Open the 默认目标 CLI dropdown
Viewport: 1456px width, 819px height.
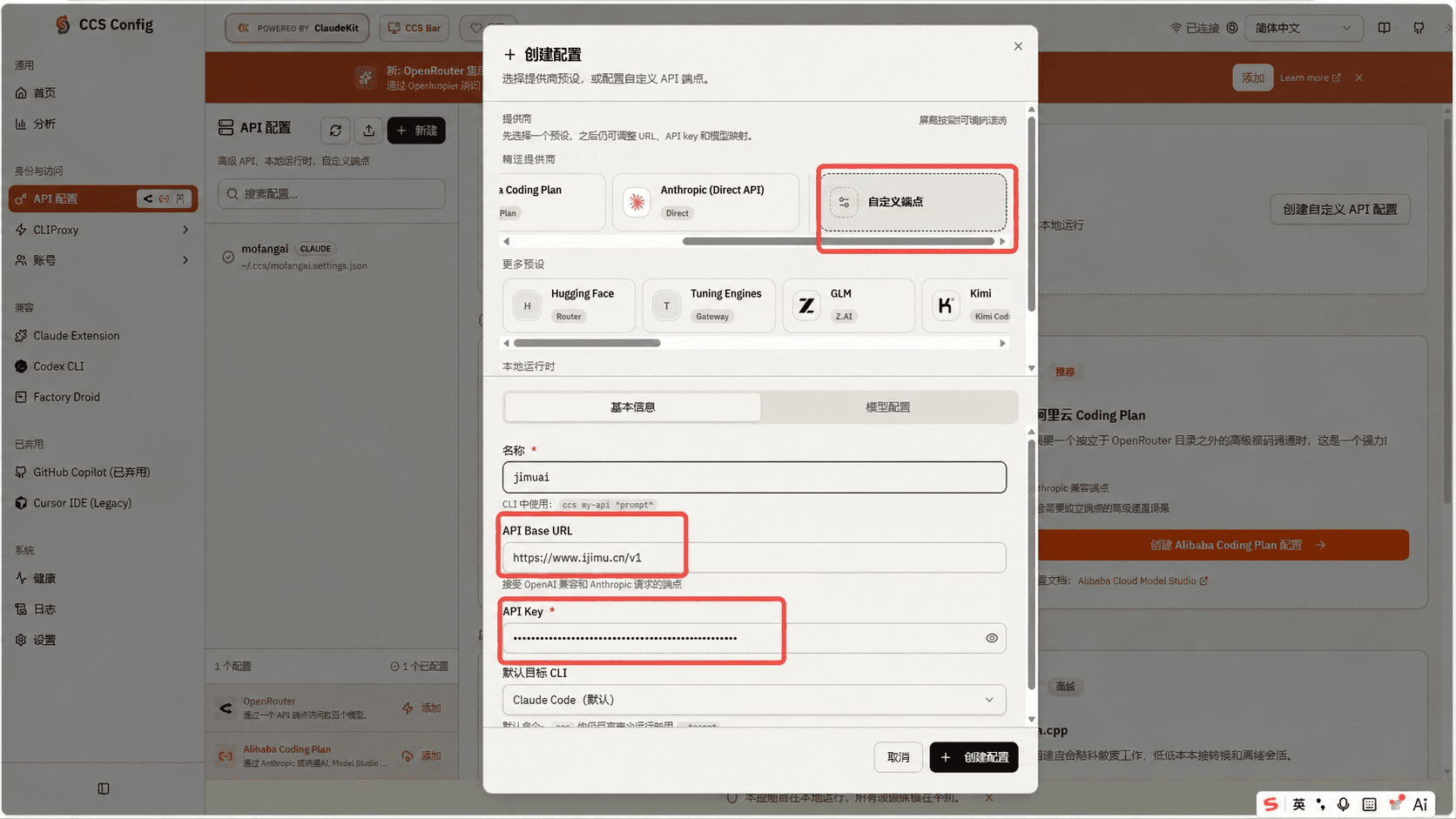pos(754,700)
